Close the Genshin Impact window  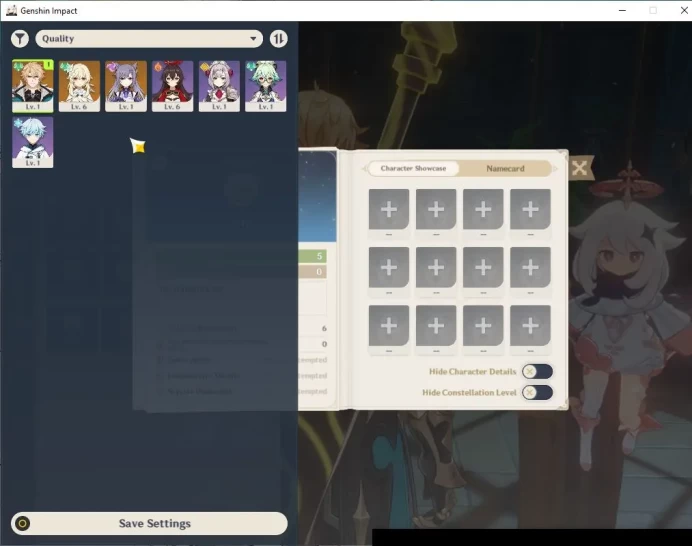point(684,10)
